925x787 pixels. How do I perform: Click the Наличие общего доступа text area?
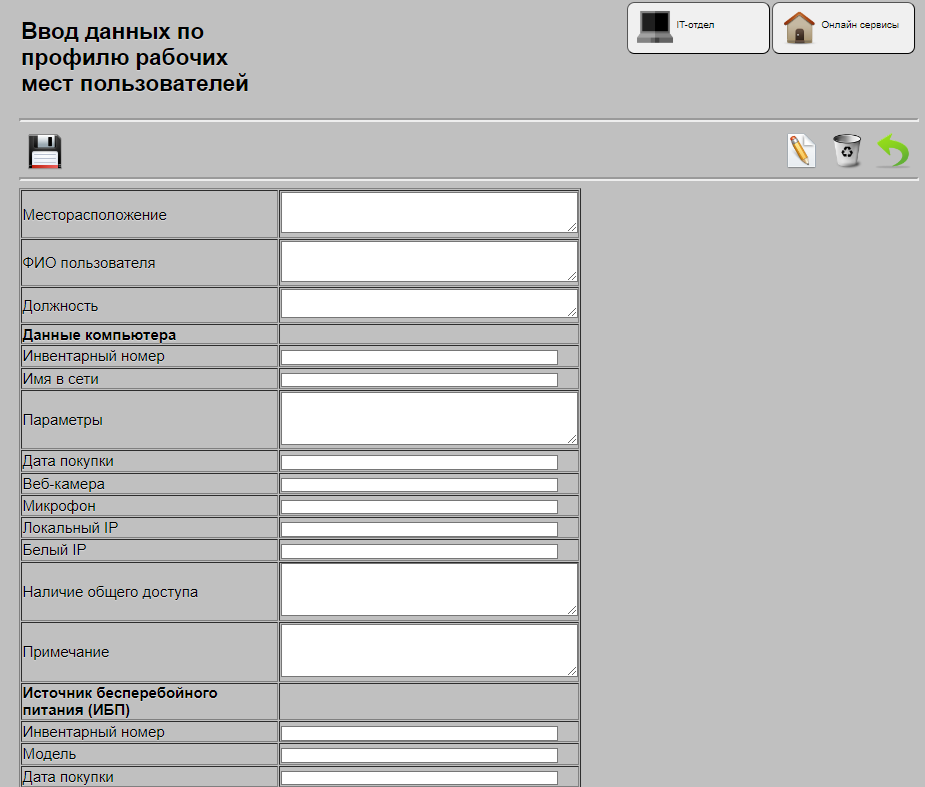(x=428, y=590)
